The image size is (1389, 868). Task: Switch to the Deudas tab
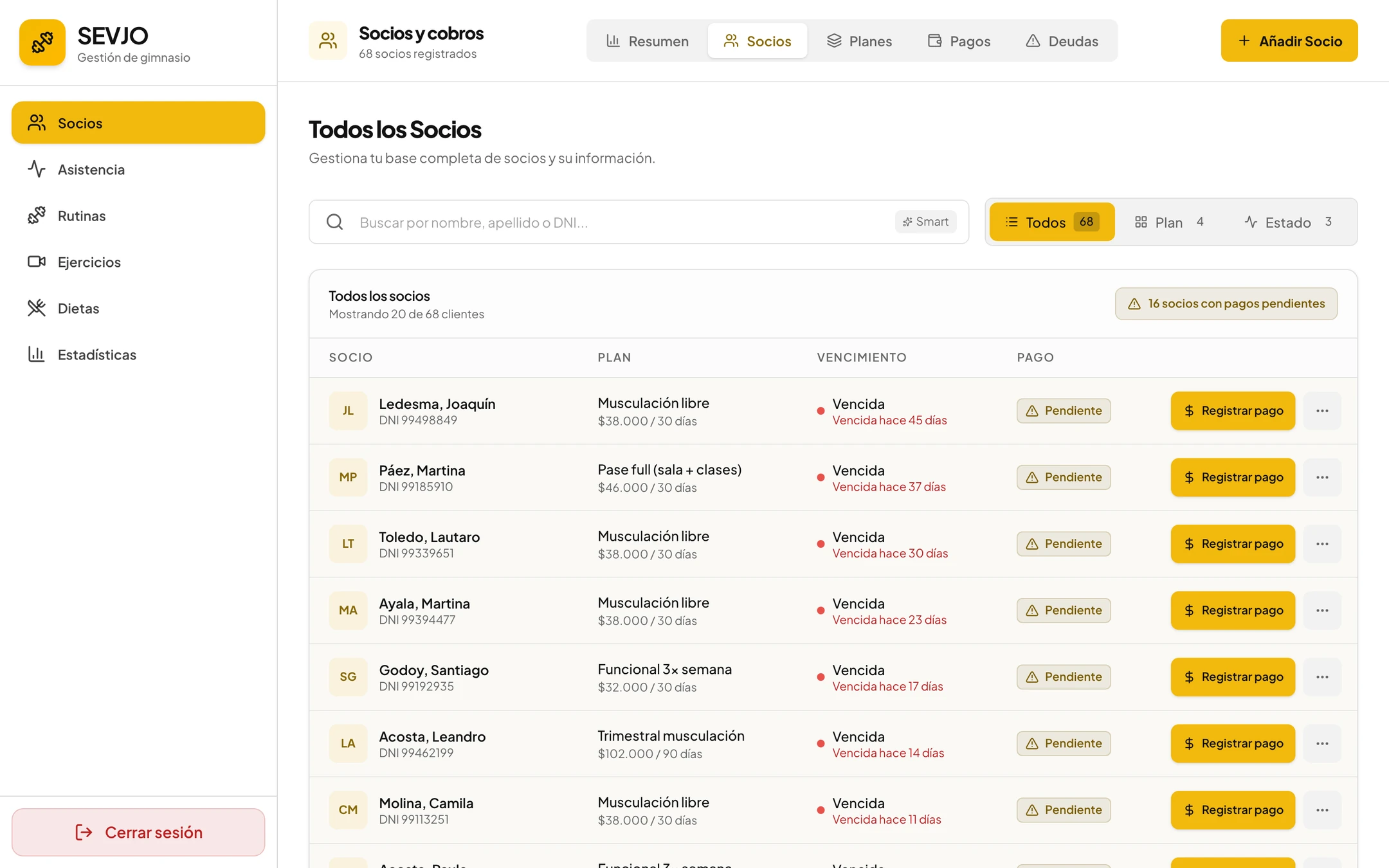coord(1061,41)
